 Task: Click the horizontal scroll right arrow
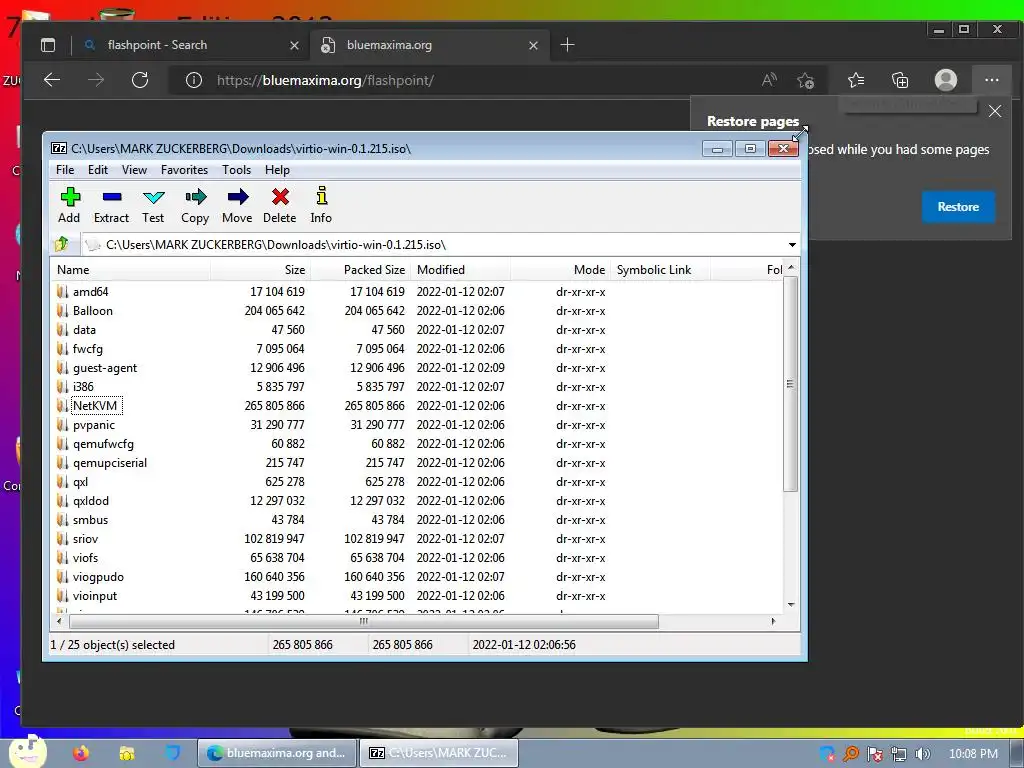point(773,621)
